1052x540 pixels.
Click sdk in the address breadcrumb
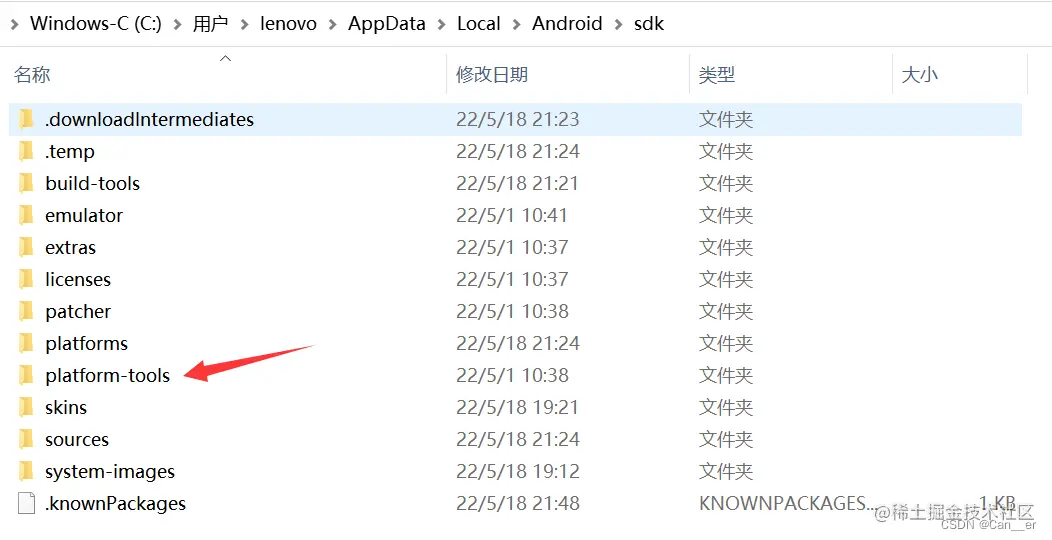(x=649, y=24)
